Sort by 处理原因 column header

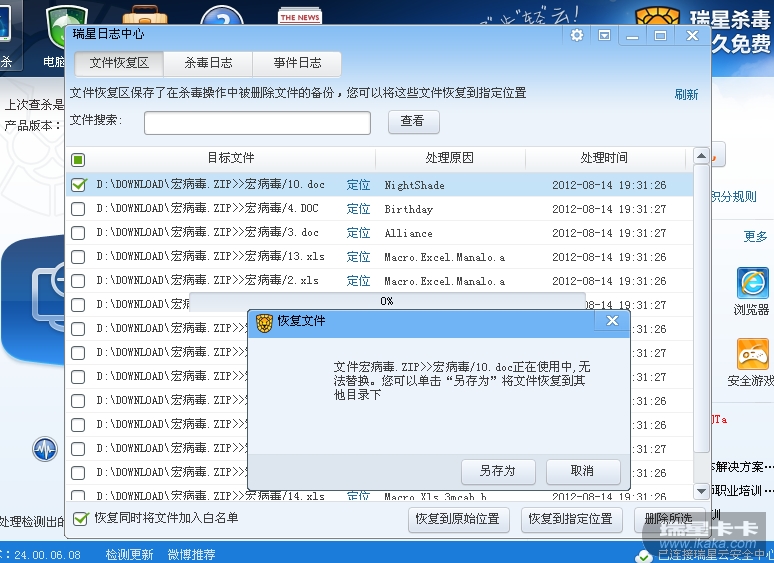[x=450, y=158]
